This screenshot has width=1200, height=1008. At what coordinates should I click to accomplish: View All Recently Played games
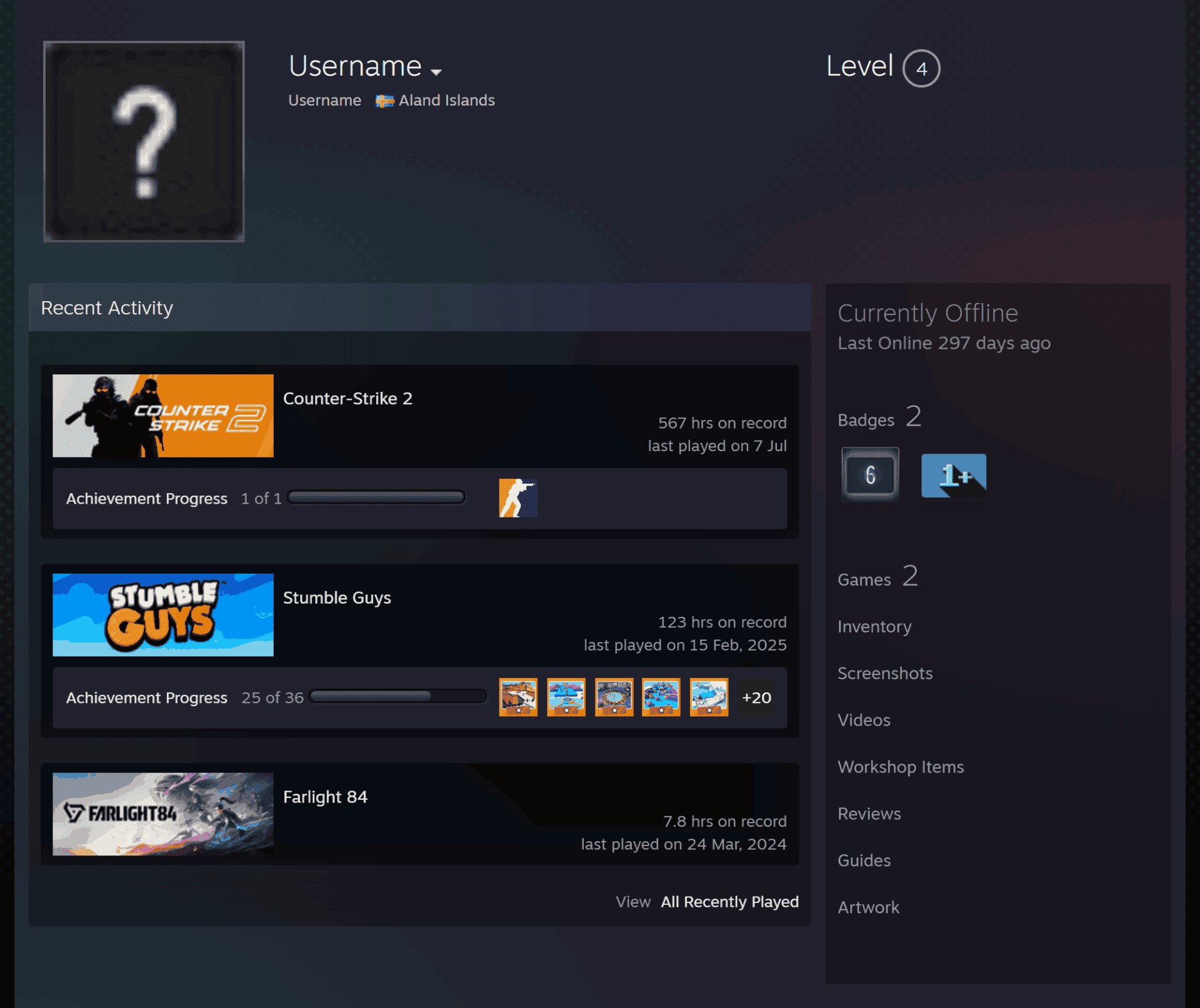point(729,902)
